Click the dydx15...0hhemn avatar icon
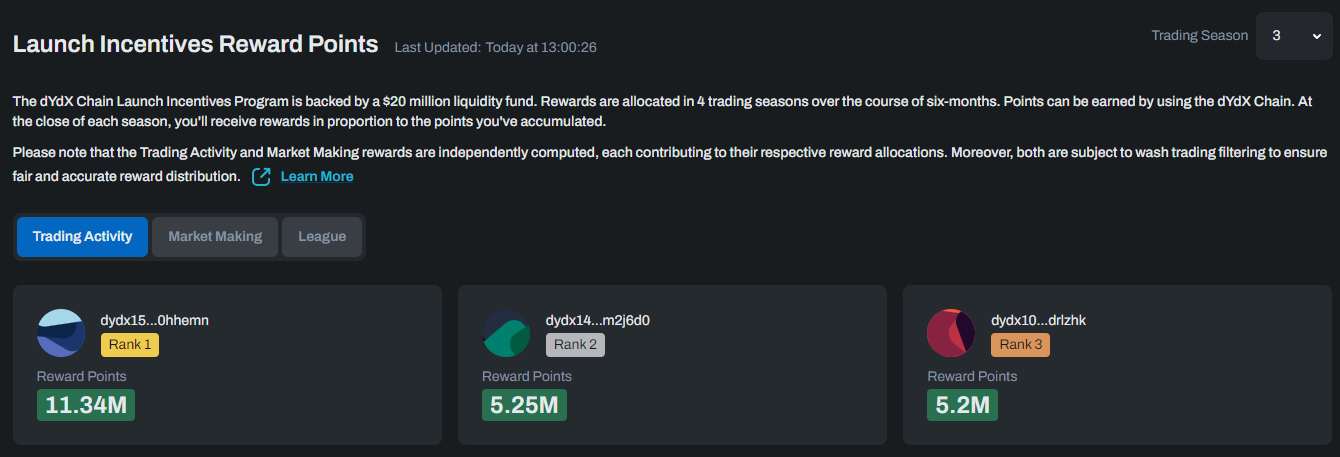Viewport: 1340px width, 457px height. tap(61, 333)
